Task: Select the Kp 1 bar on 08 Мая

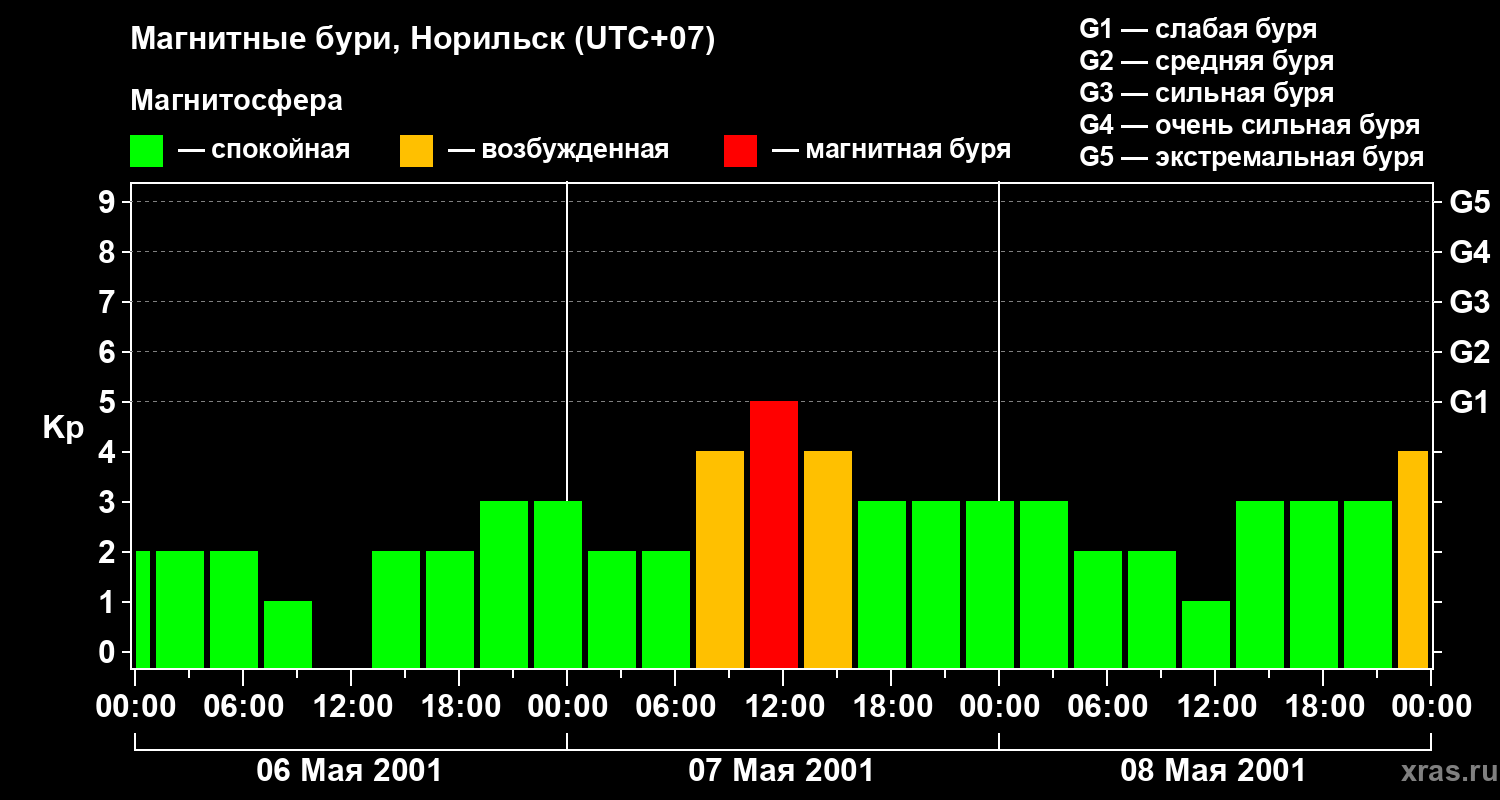Action: pos(1206,634)
